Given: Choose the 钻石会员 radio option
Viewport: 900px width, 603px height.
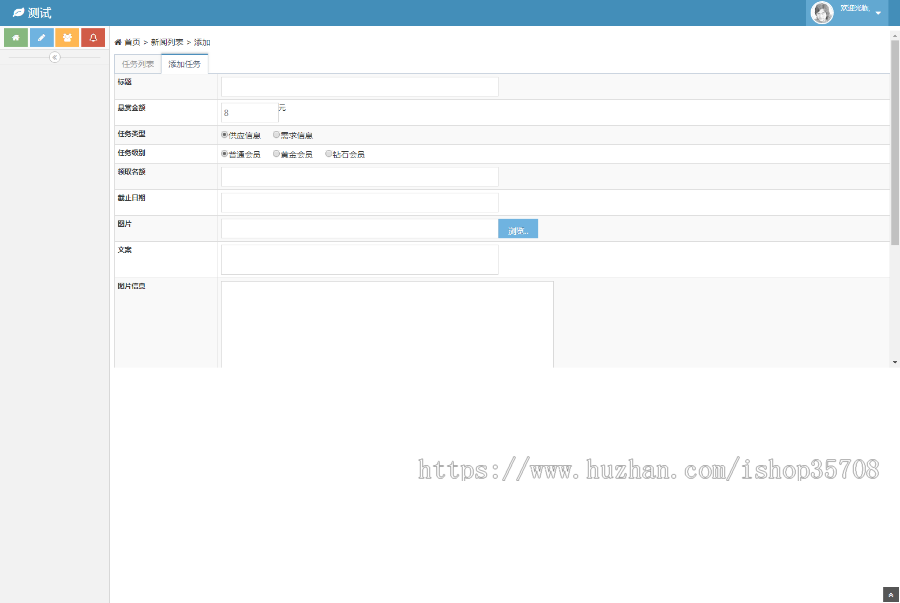Looking at the screenshot, I should (x=329, y=154).
